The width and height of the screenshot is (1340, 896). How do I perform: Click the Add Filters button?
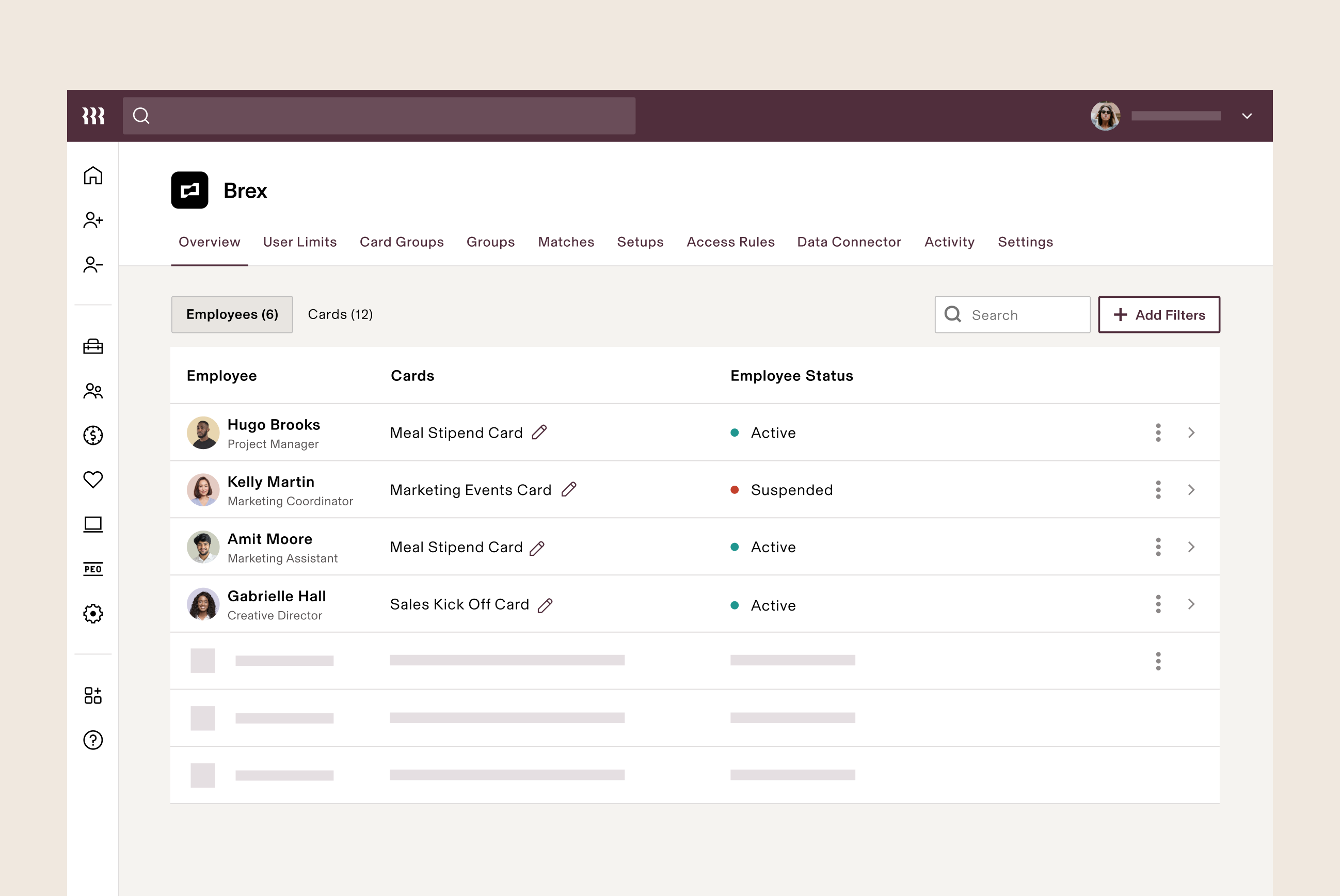1158,315
